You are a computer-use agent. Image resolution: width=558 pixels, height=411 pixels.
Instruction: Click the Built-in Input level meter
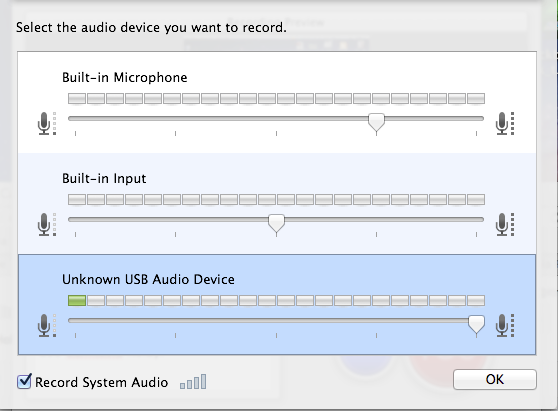(x=276, y=200)
